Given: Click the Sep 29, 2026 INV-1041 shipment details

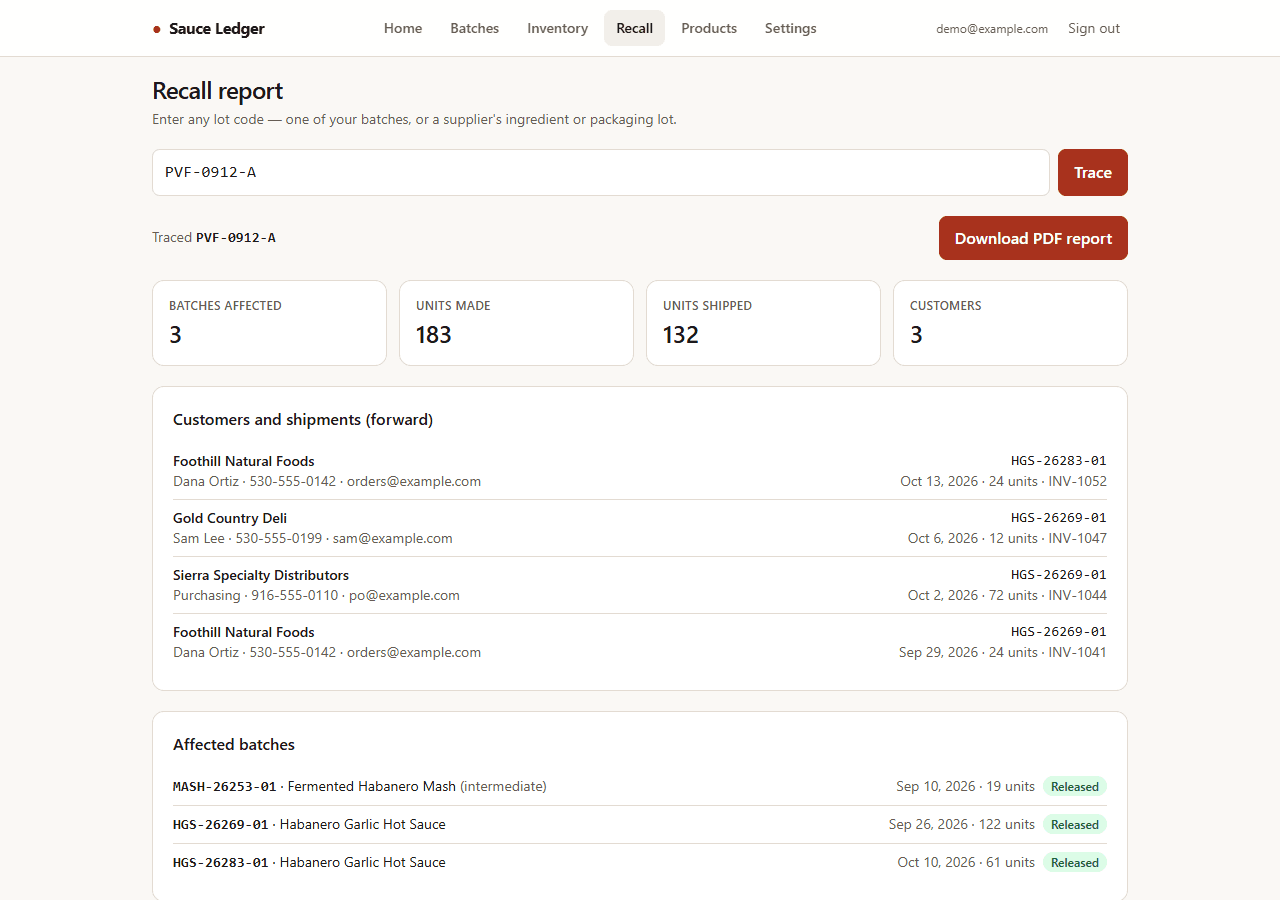Looking at the screenshot, I should [1003, 652].
